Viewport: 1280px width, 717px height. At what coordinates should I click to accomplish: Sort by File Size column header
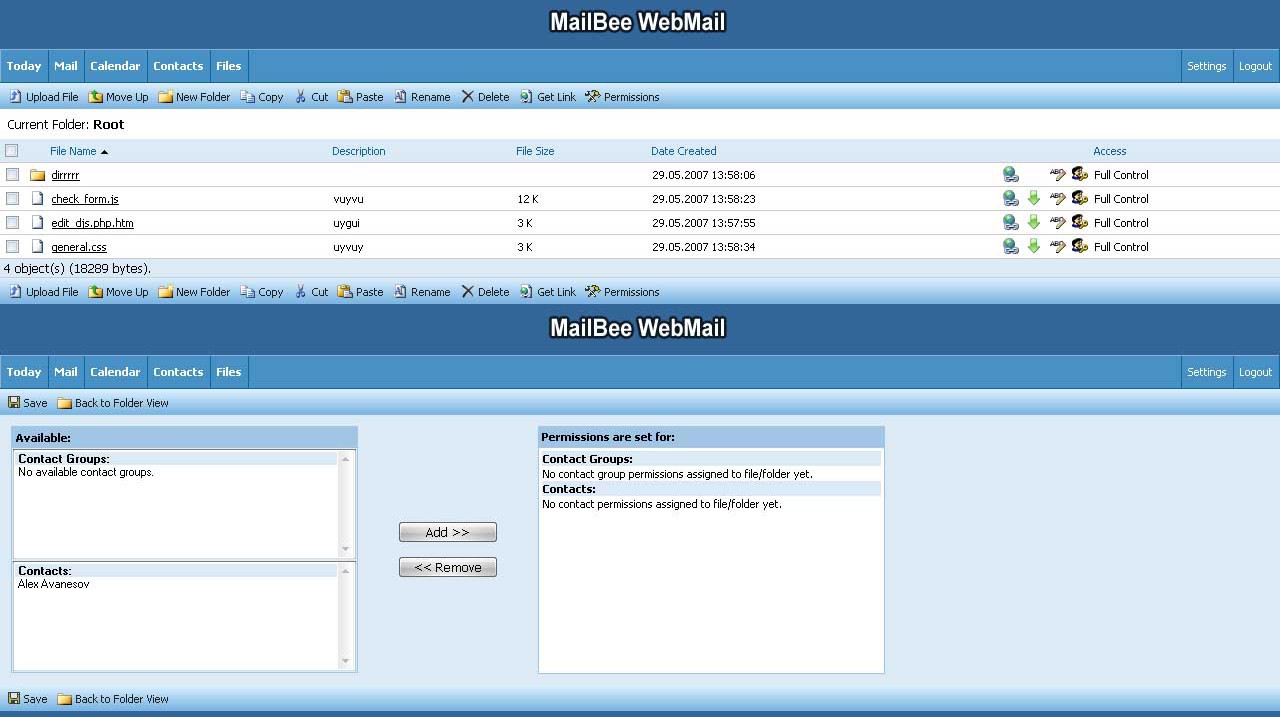click(535, 151)
